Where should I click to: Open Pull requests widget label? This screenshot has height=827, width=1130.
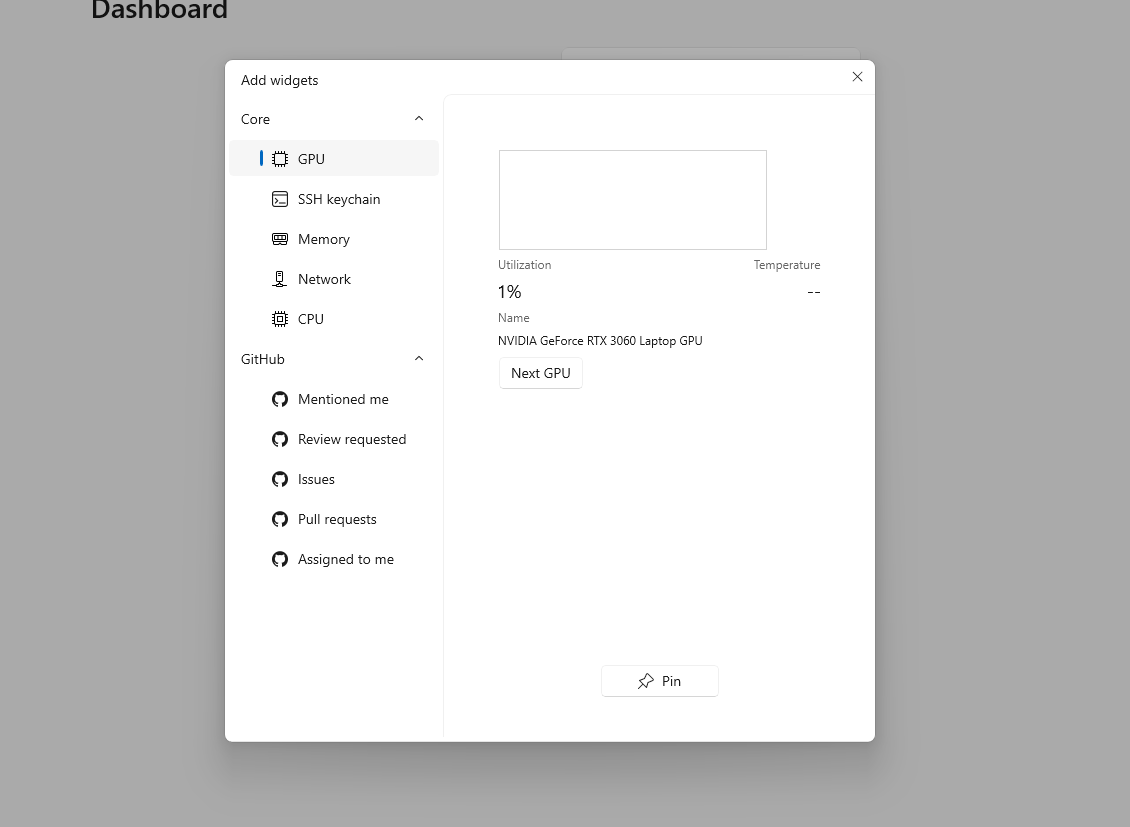coord(337,519)
